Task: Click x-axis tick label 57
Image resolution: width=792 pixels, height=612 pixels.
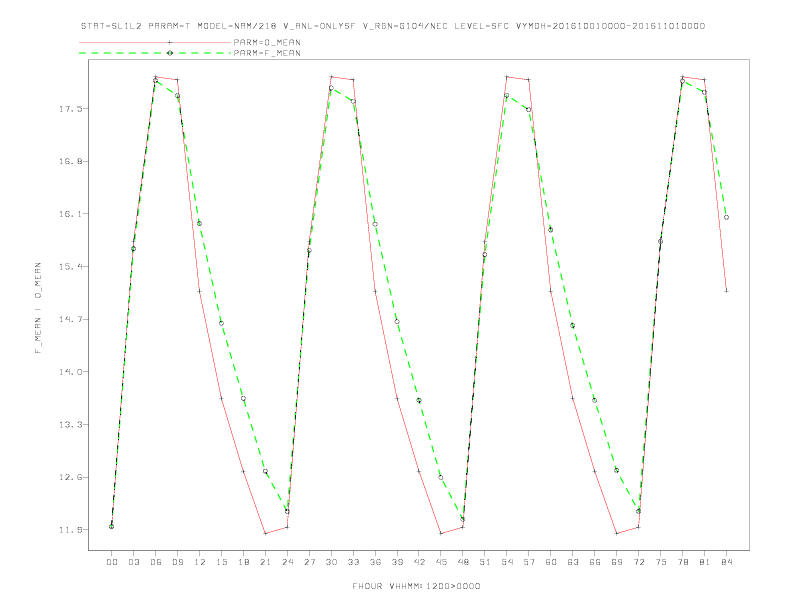Action: click(x=529, y=562)
